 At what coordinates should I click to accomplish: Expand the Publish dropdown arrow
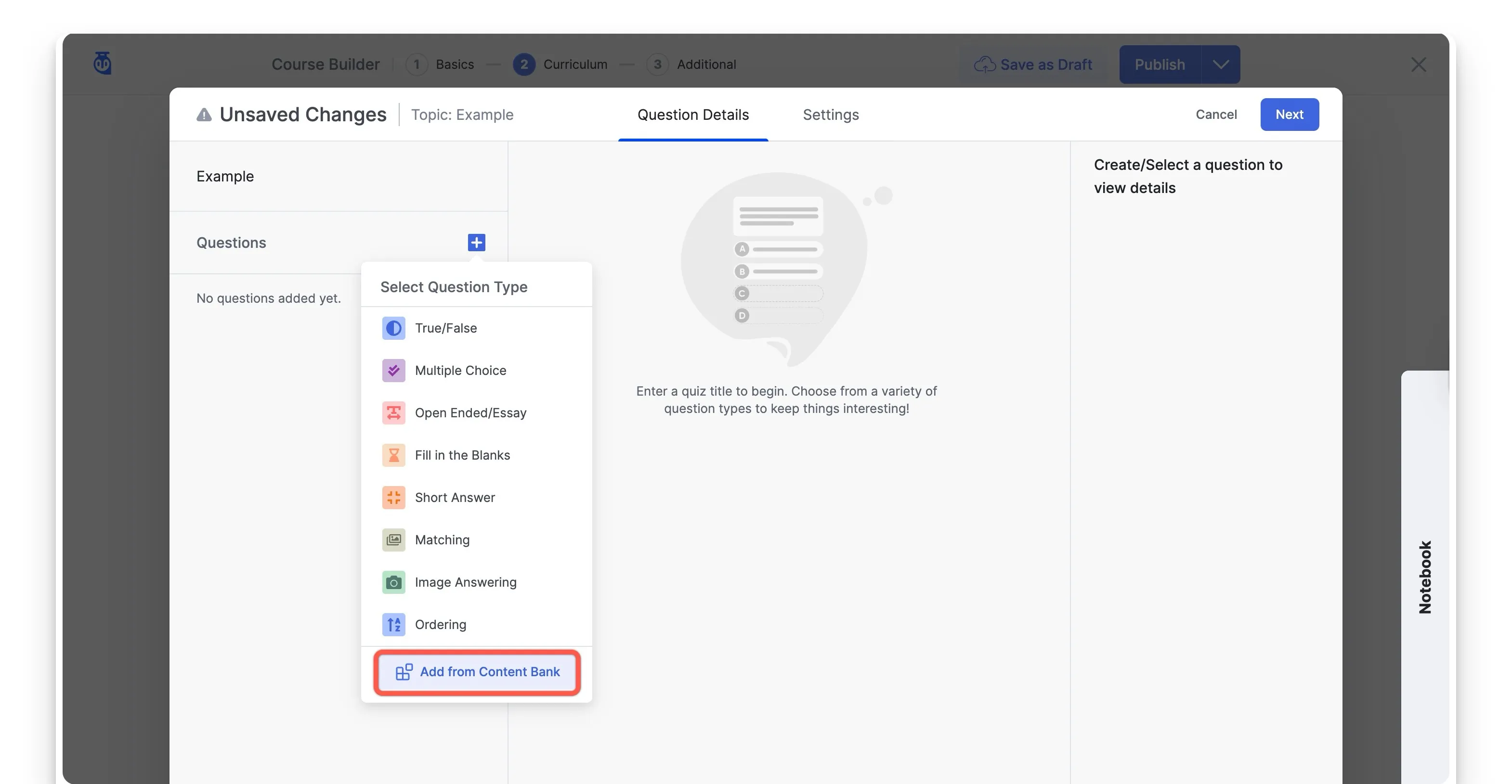coord(1221,64)
